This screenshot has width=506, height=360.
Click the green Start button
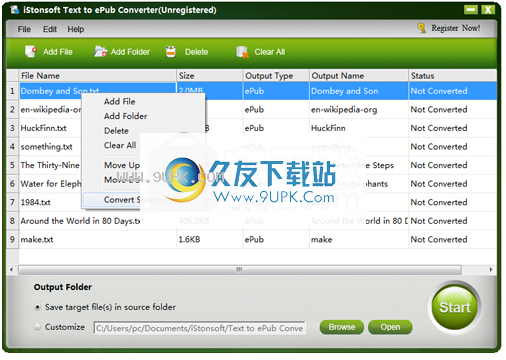(455, 307)
